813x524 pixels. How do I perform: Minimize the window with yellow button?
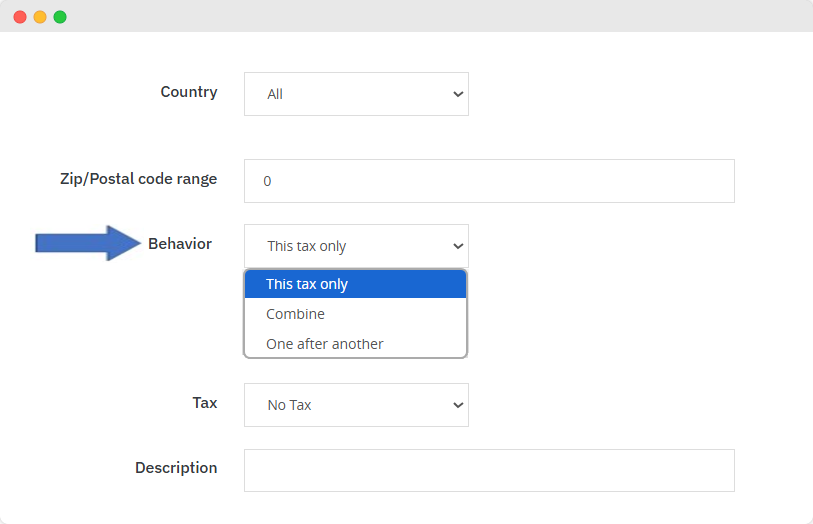coord(40,17)
